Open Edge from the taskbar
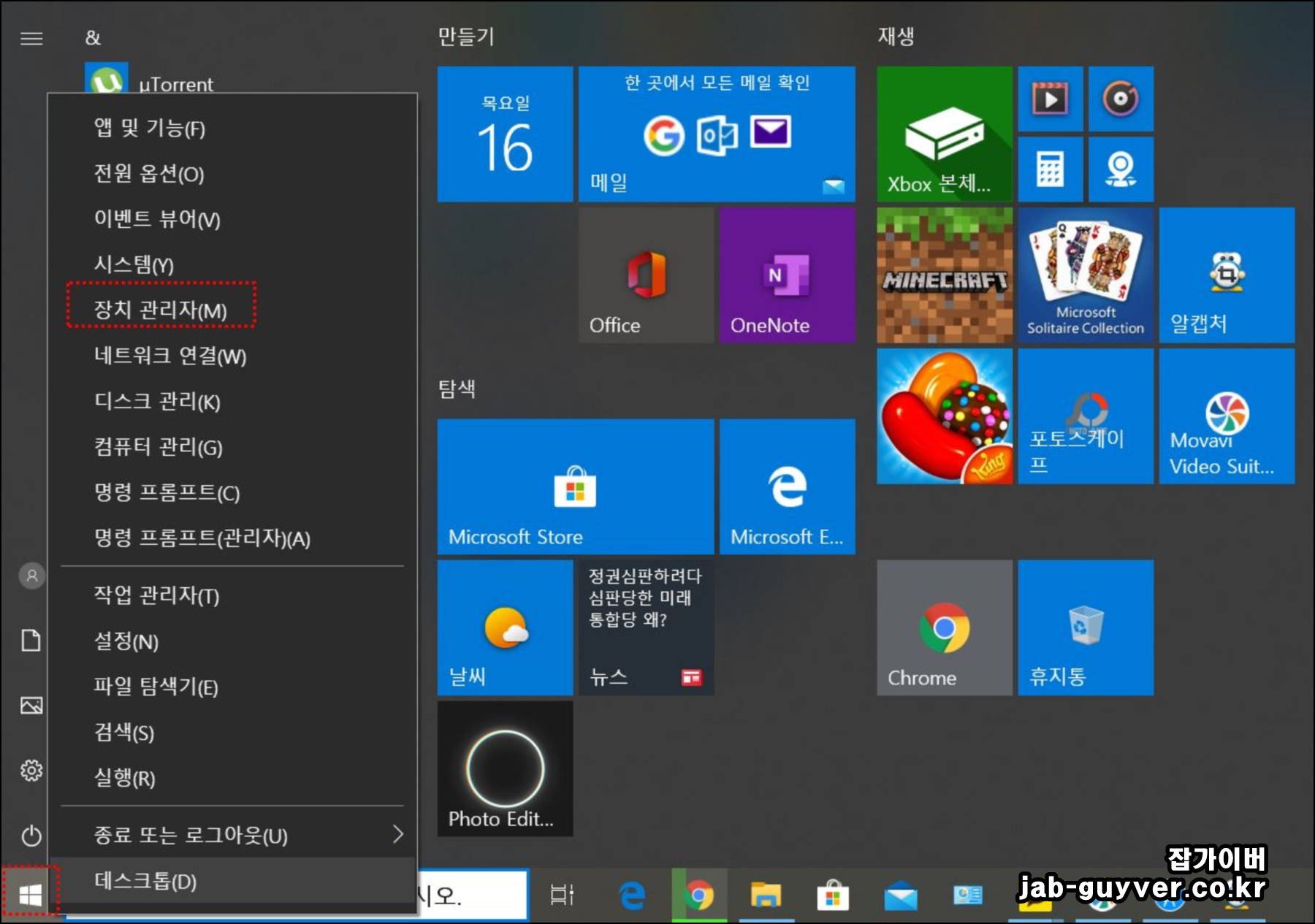The width and height of the screenshot is (1315, 924). click(632, 895)
